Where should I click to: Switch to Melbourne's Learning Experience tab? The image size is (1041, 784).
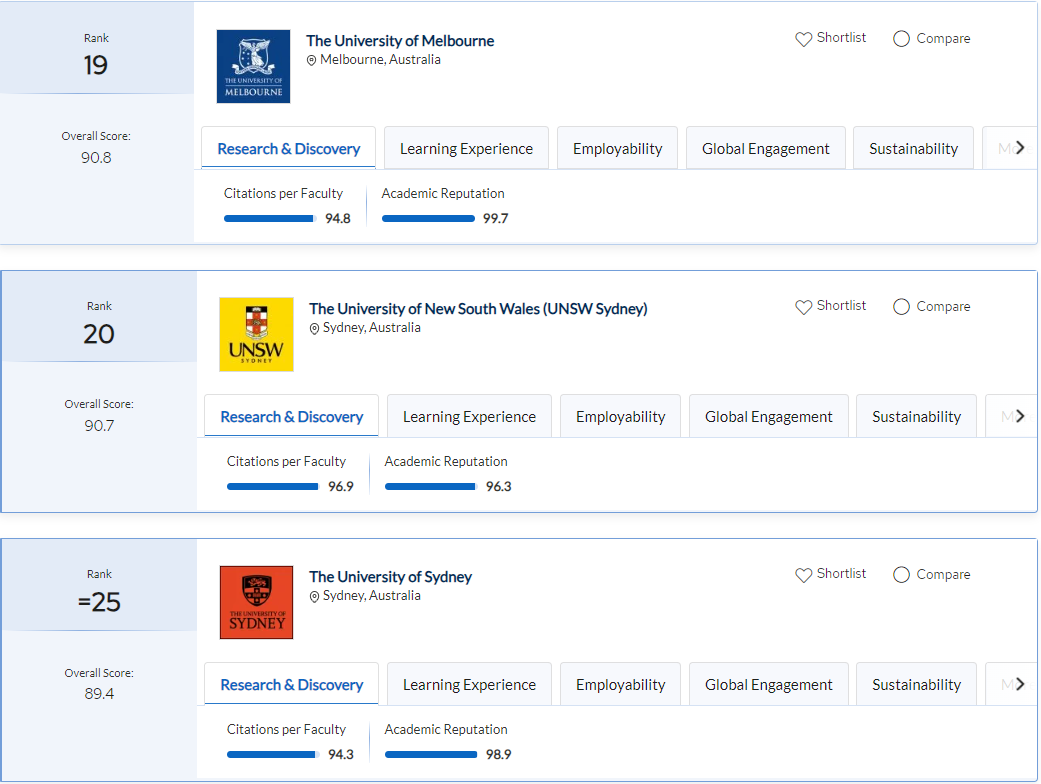(x=466, y=149)
